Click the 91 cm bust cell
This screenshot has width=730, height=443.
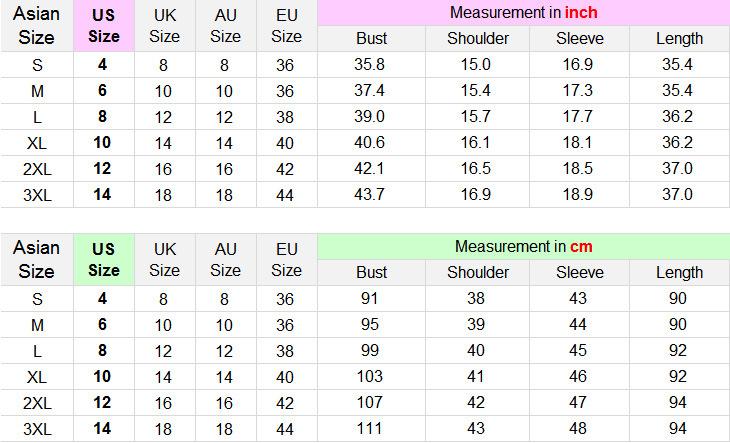(x=371, y=298)
